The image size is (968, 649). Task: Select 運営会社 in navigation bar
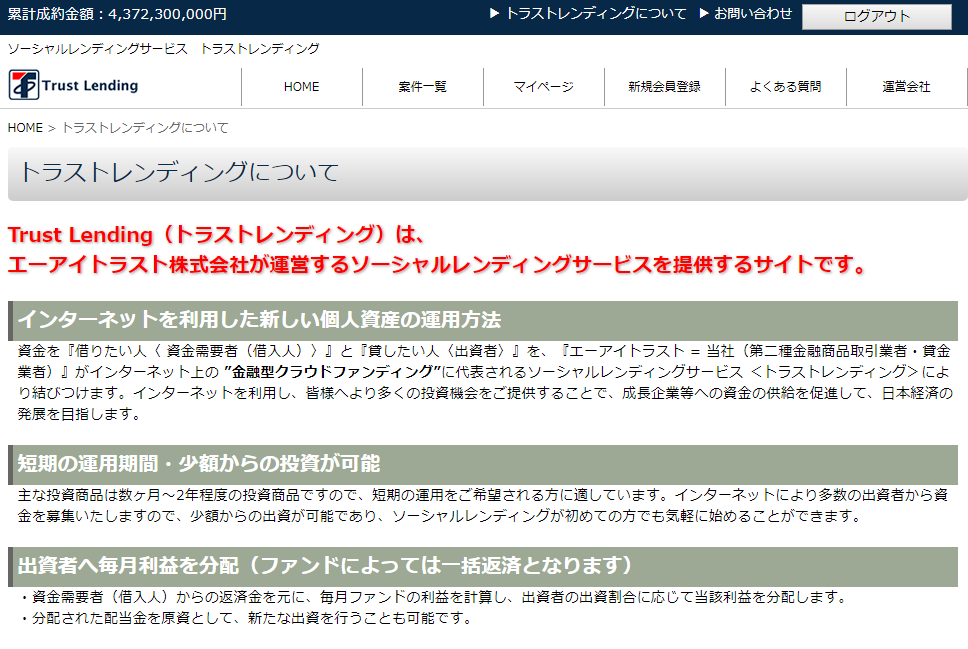906,87
